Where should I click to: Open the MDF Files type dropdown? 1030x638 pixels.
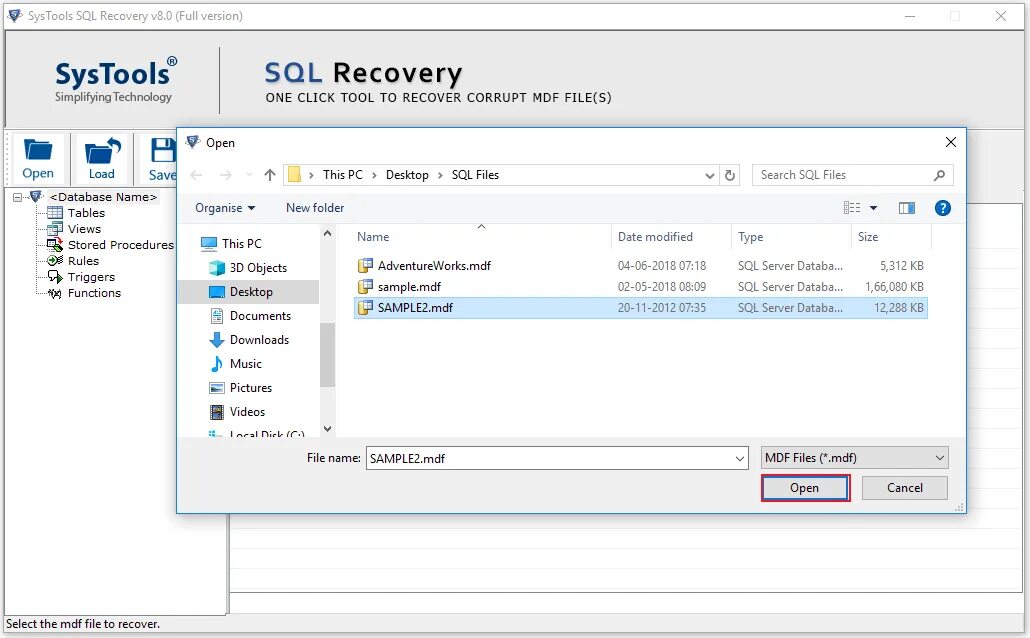854,458
